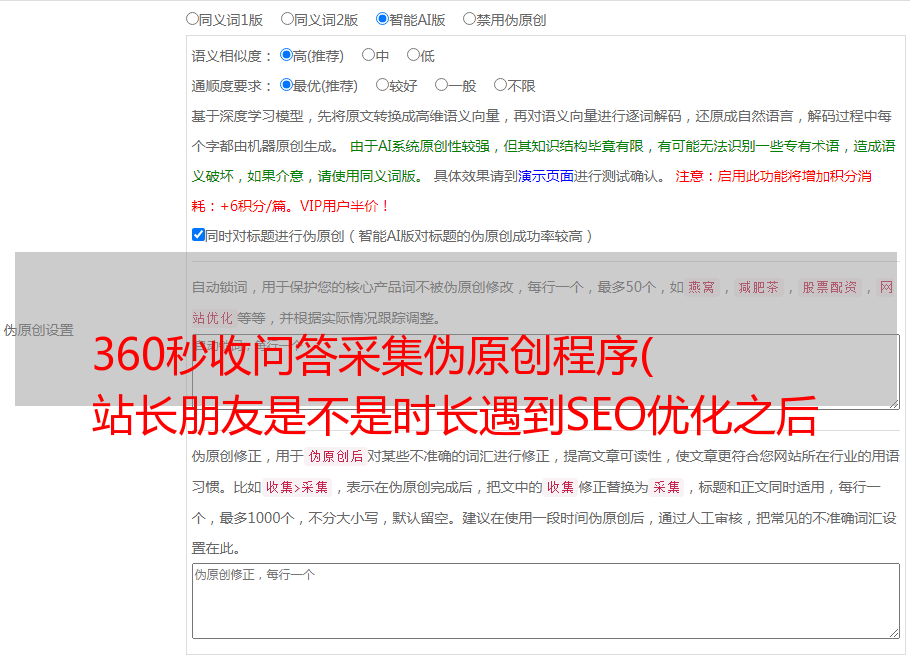Viewport: 911px width, 658px height.
Task: Set 通顺度要求 to 一般
Action: (441, 85)
